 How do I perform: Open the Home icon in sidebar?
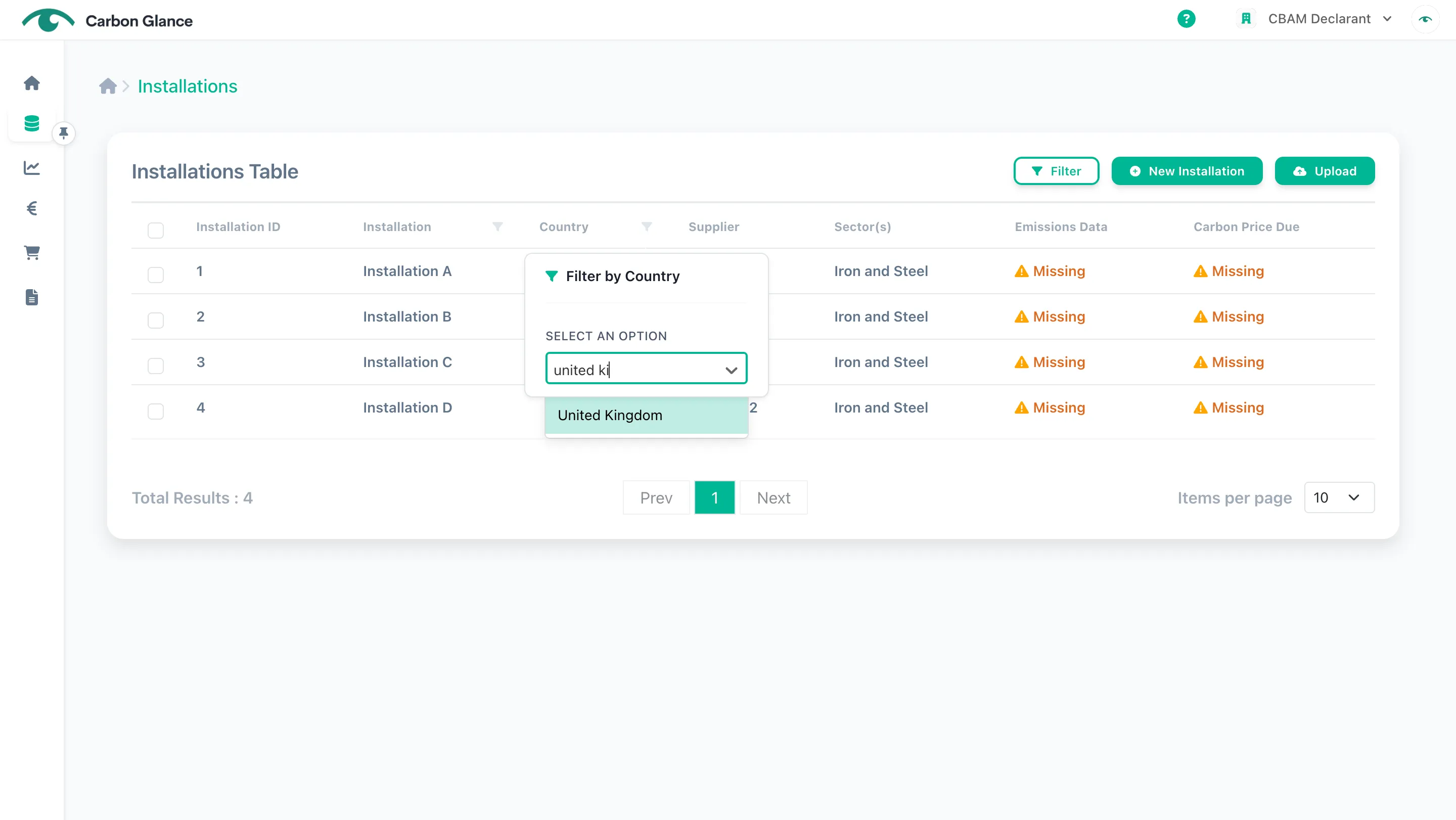(x=32, y=83)
